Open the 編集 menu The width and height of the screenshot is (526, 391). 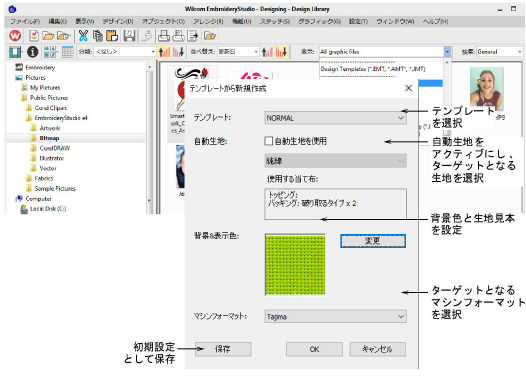click(x=58, y=21)
